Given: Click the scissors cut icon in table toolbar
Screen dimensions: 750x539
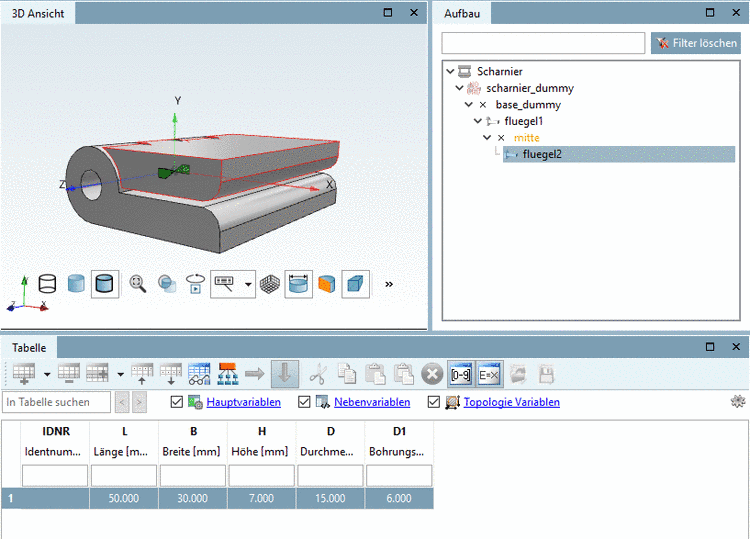Looking at the screenshot, I should (x=318, y=374).
